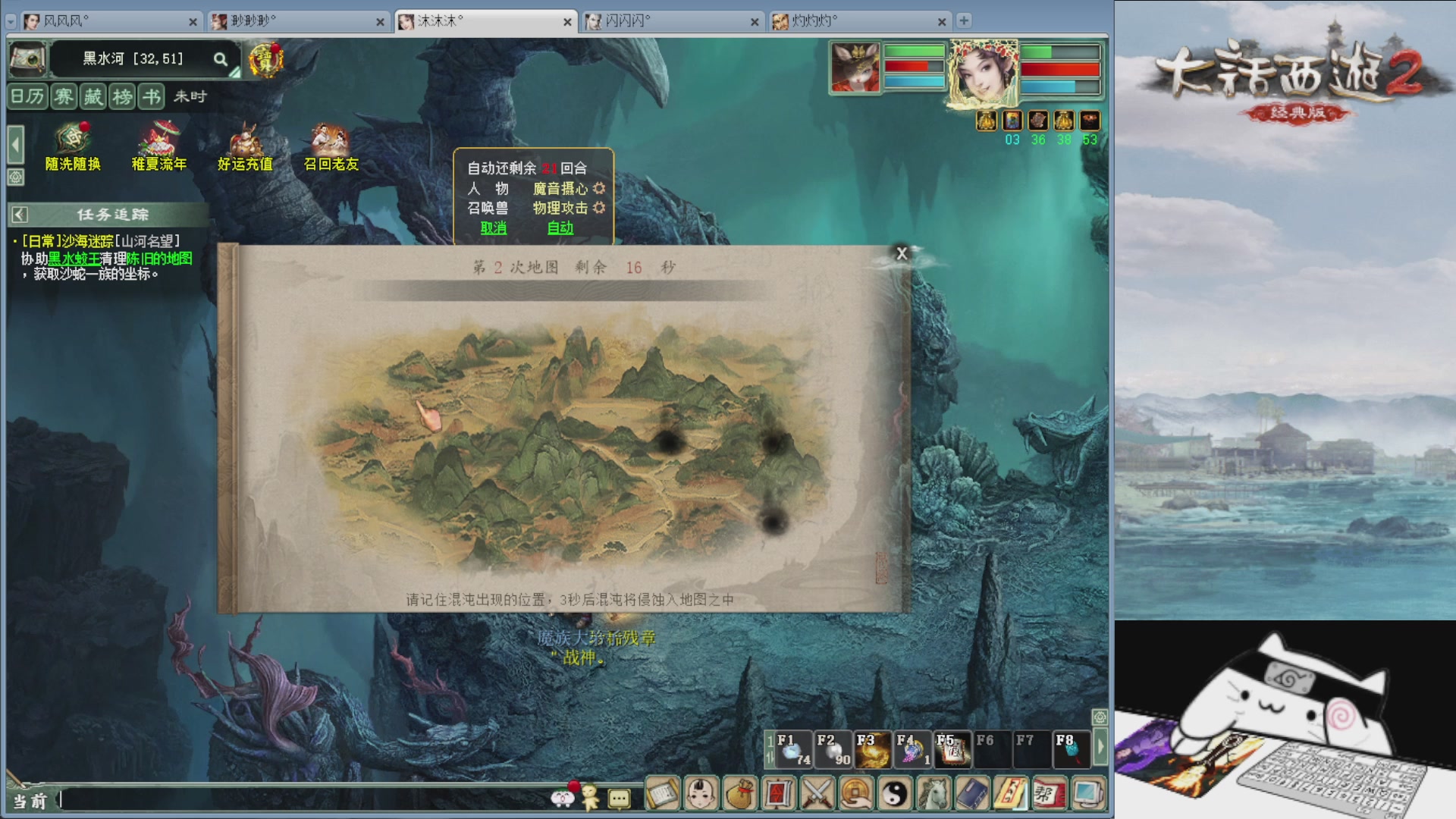
Task: Open the gear settings below the left arrow
Action: [x=15, y=177]
